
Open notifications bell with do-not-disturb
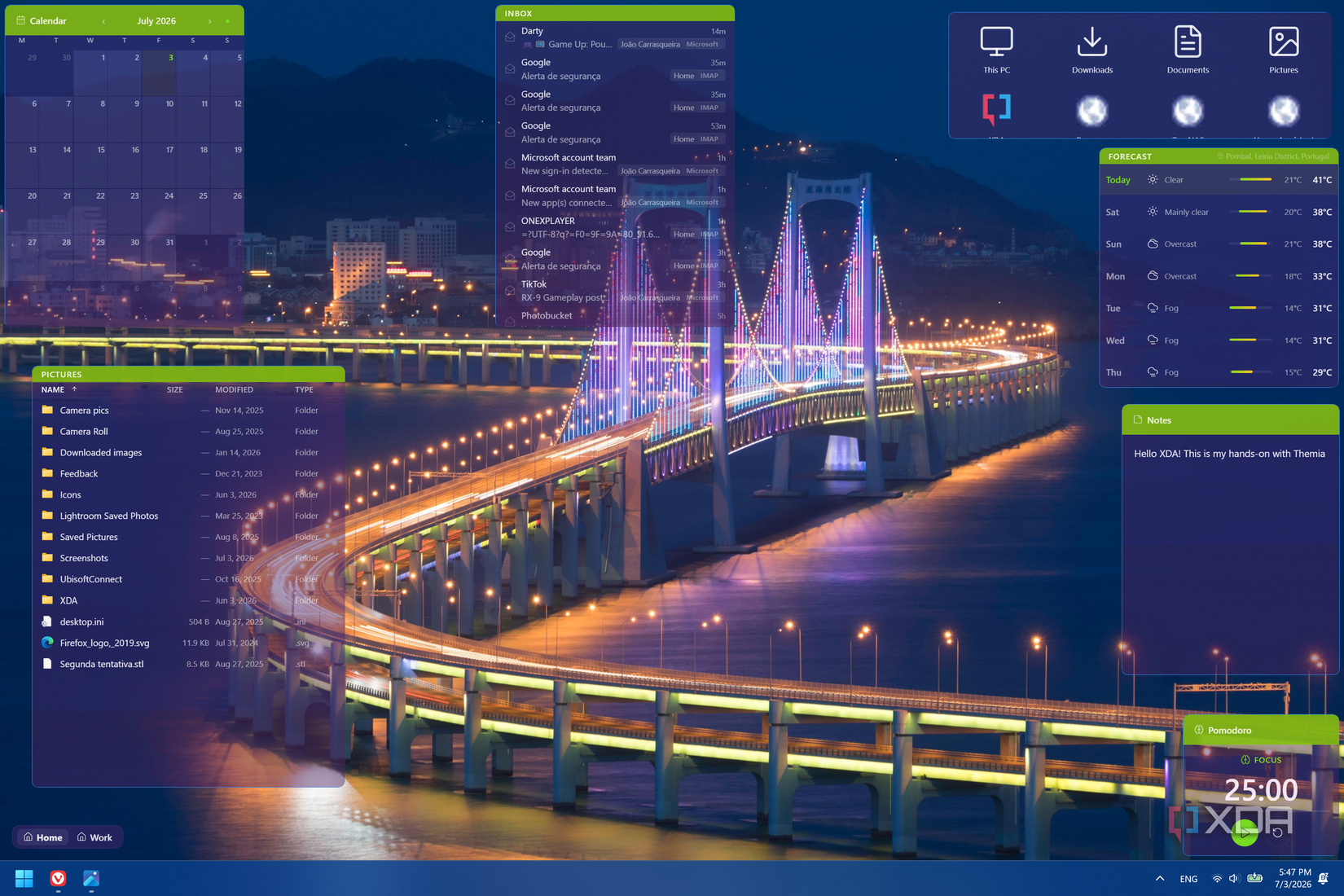click(x=1324, y=878)
